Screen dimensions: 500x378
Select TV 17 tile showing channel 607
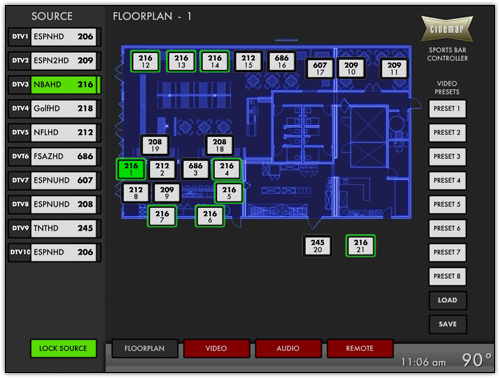pyautogui.click(x=320, y=68)
